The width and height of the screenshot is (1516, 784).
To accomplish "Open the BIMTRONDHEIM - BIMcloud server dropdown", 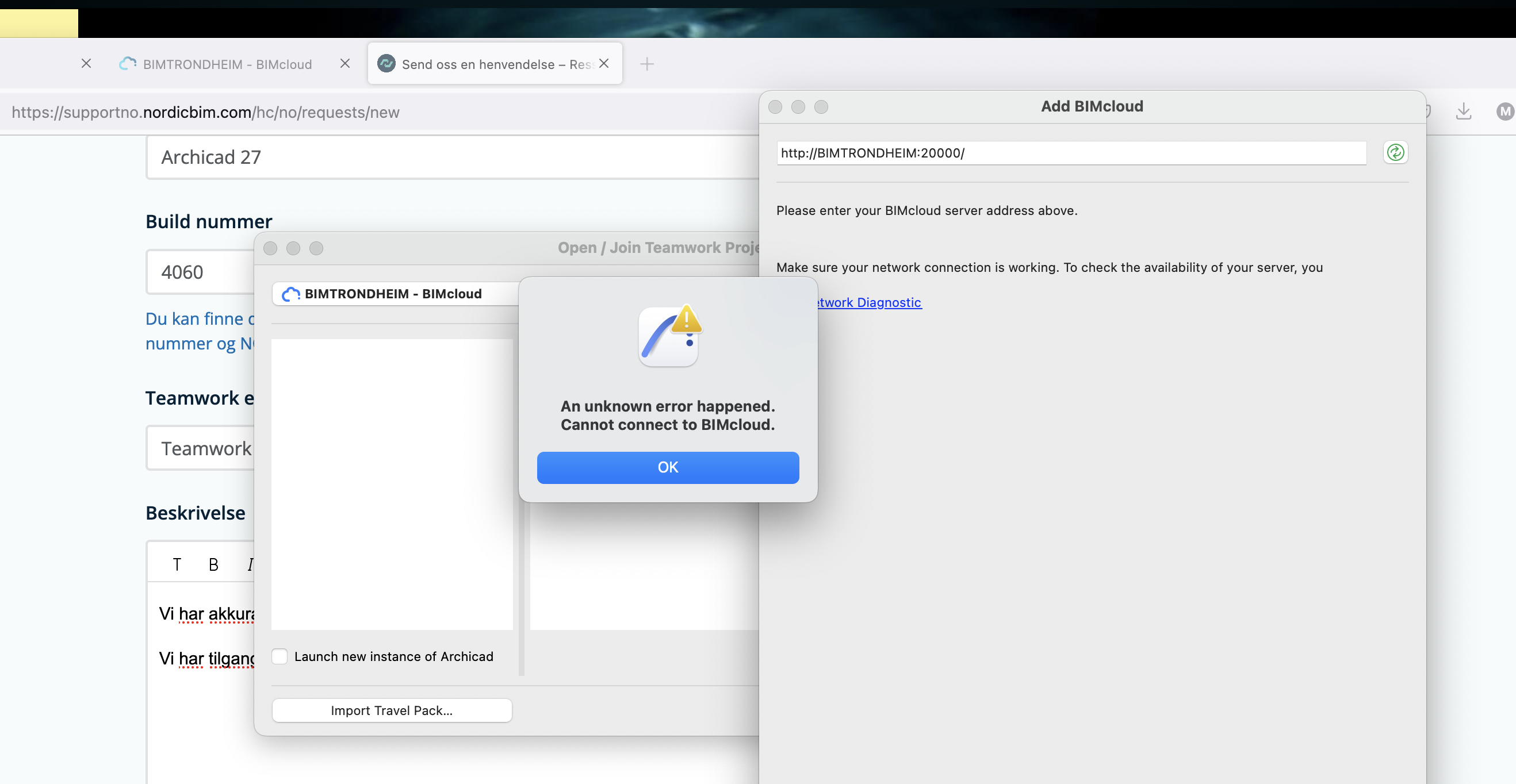I will click(395, 294).
